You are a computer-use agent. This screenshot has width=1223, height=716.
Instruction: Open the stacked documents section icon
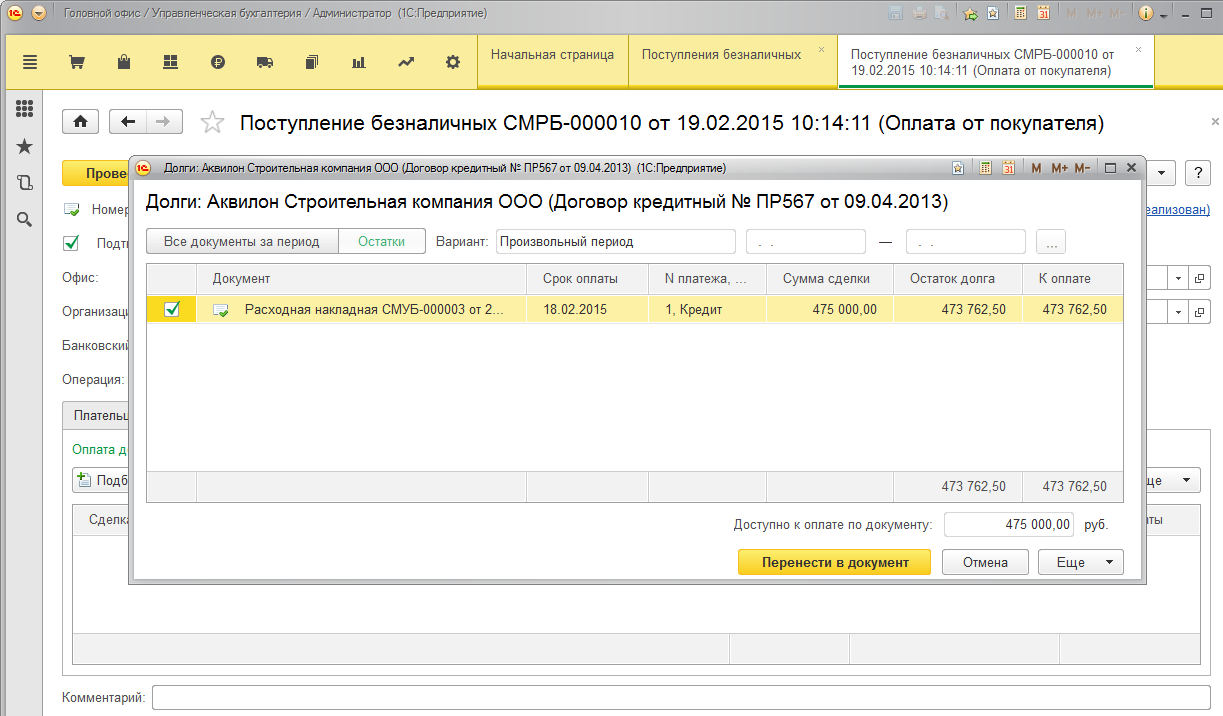coord(312,62)
